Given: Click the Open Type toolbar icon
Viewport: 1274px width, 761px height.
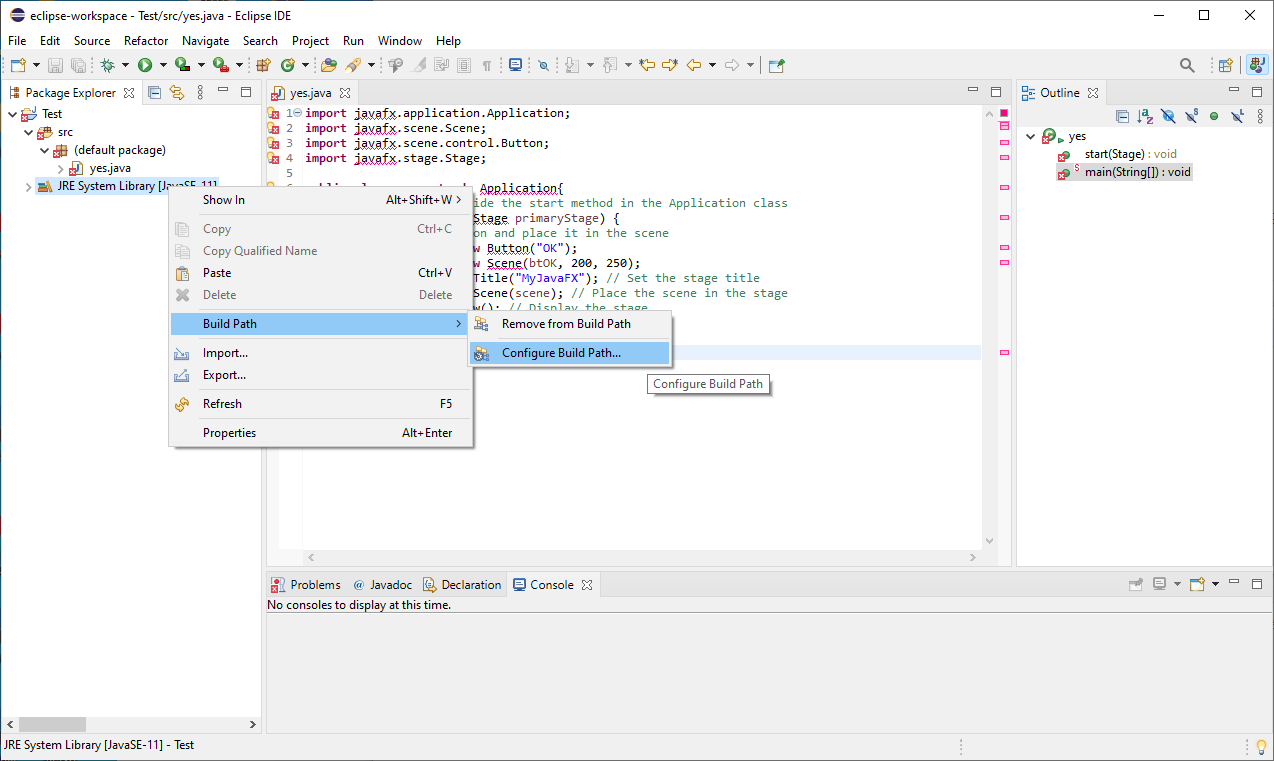Looking at the screenshot, I should [327, 65].
